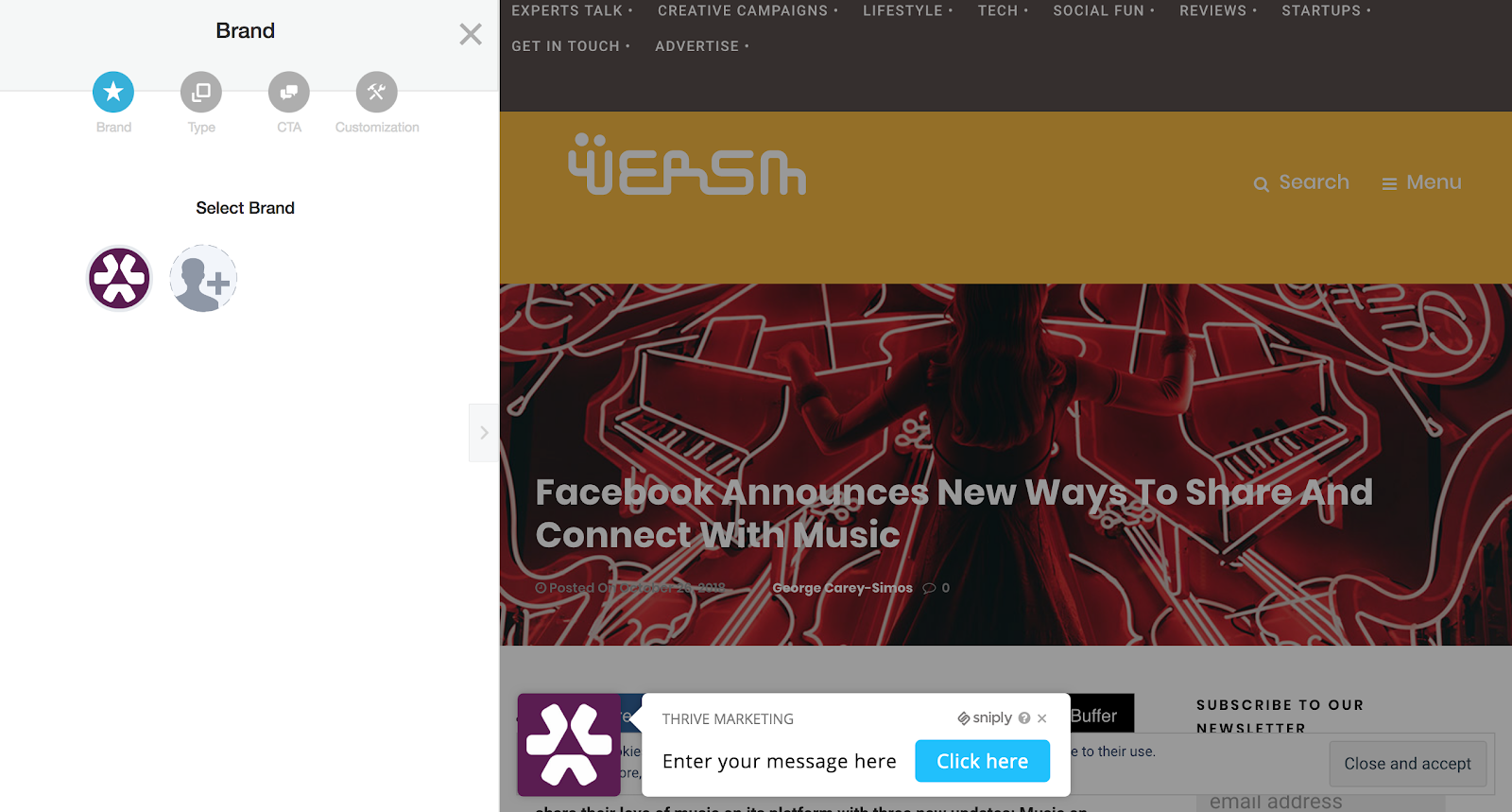
Task: Click the email address input field
Action: click(1320, 802)
